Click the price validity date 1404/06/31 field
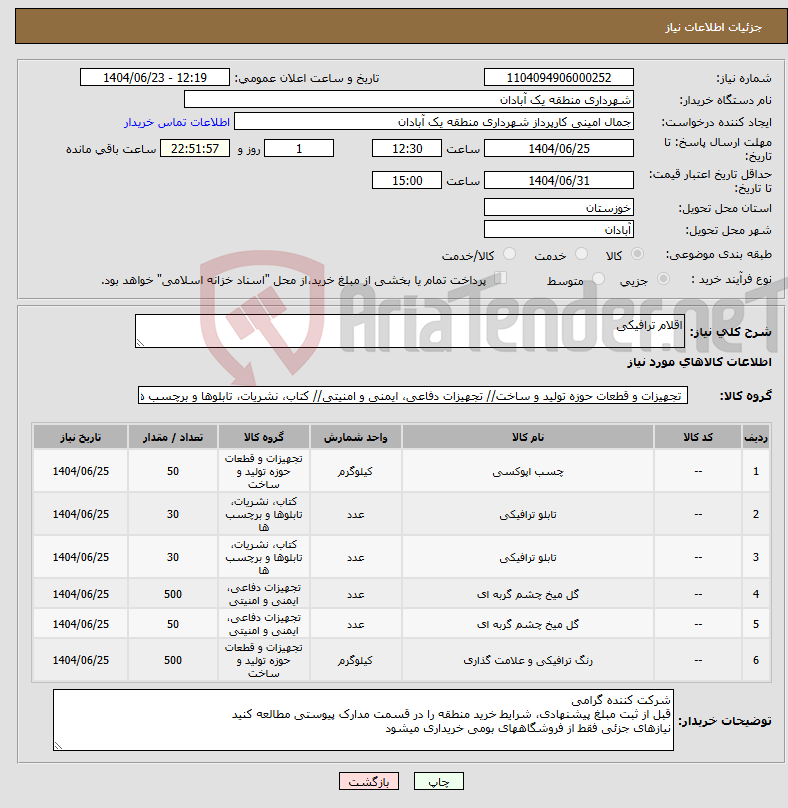 (559, 181)
